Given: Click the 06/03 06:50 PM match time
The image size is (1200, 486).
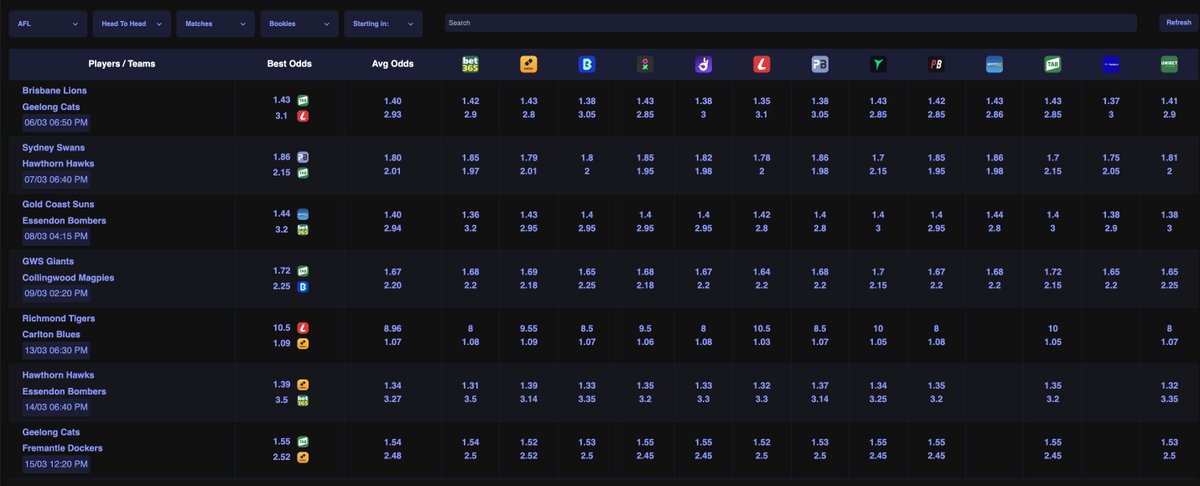Looking at the screenshot, I should click(x=55, y=123).
